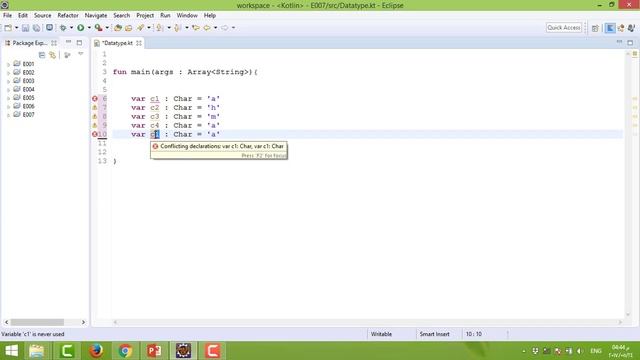Start debugging with the Debug bug icon

tap(63, 28)
